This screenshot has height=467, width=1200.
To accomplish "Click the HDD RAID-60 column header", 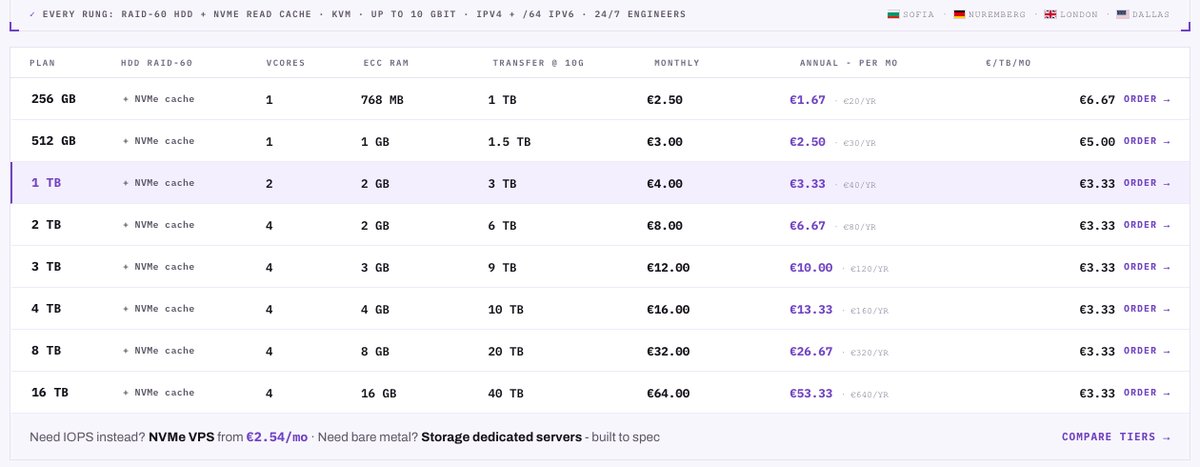I will tap(157, 63).
